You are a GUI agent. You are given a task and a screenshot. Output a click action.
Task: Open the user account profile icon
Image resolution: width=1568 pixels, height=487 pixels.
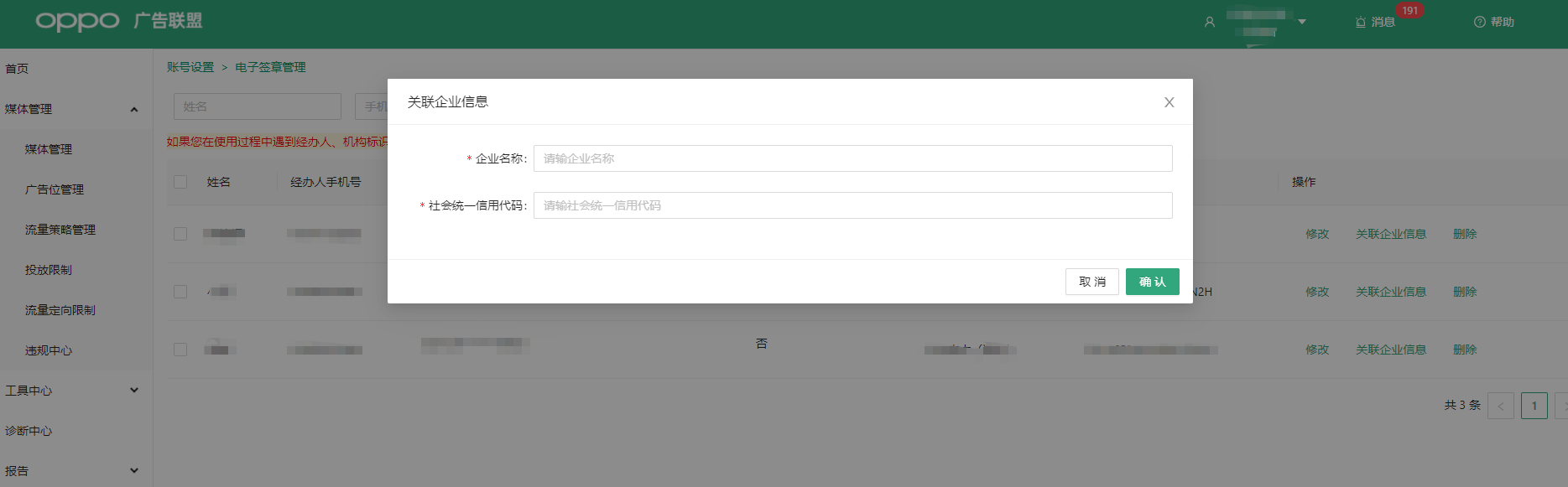1209,23
